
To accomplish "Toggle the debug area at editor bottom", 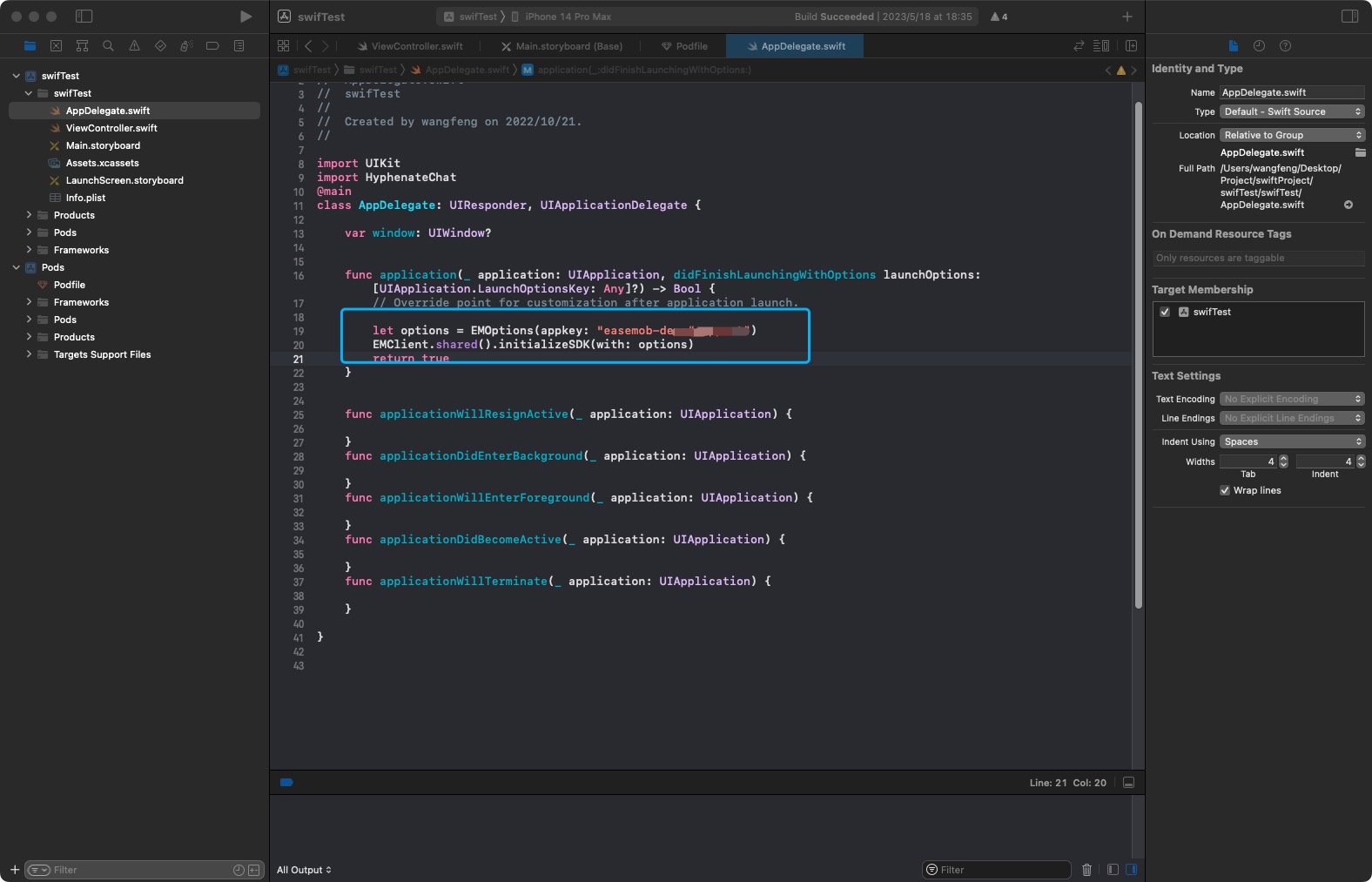I will pos(1128,783).
